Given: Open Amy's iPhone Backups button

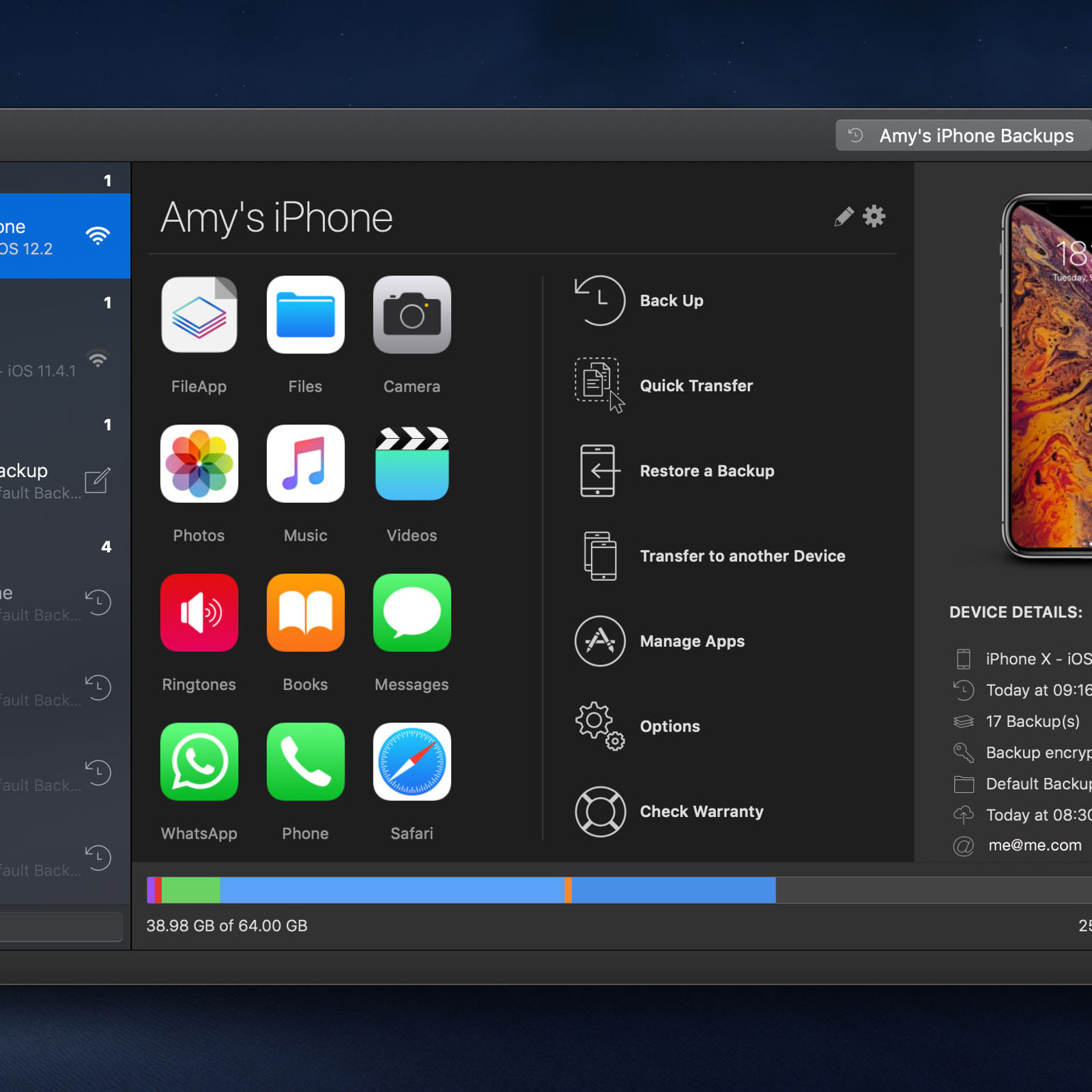Looking at the screenshot, I should pyautogui.click(x=964, y=136).
